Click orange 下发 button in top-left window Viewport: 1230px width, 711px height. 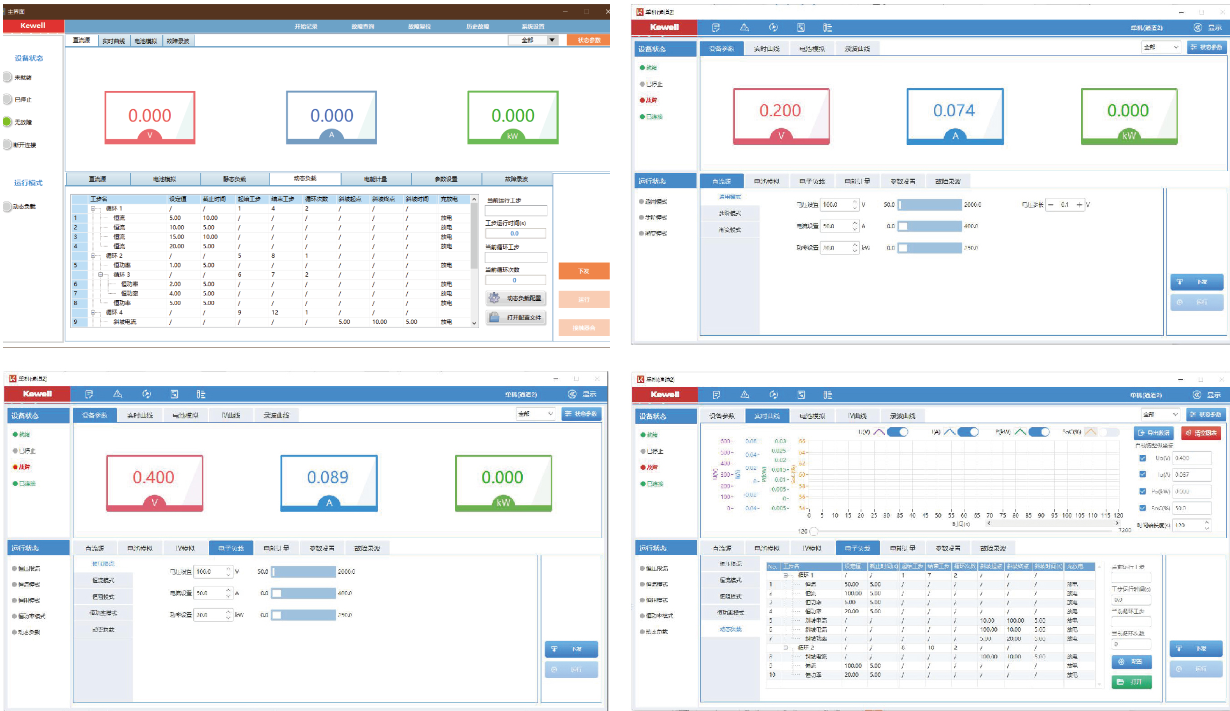(583, 271)
